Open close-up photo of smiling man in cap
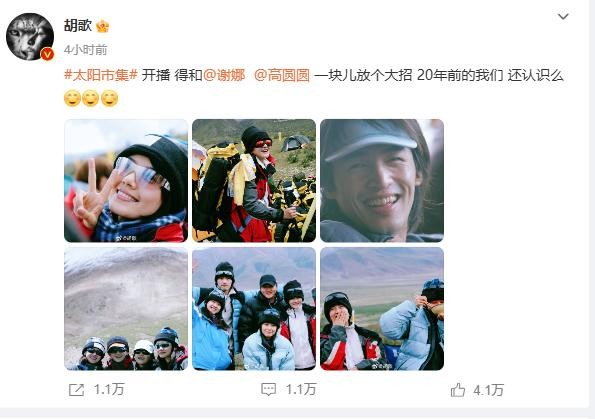The width and height of the screenshot is (595, 419). coord(382,181)
